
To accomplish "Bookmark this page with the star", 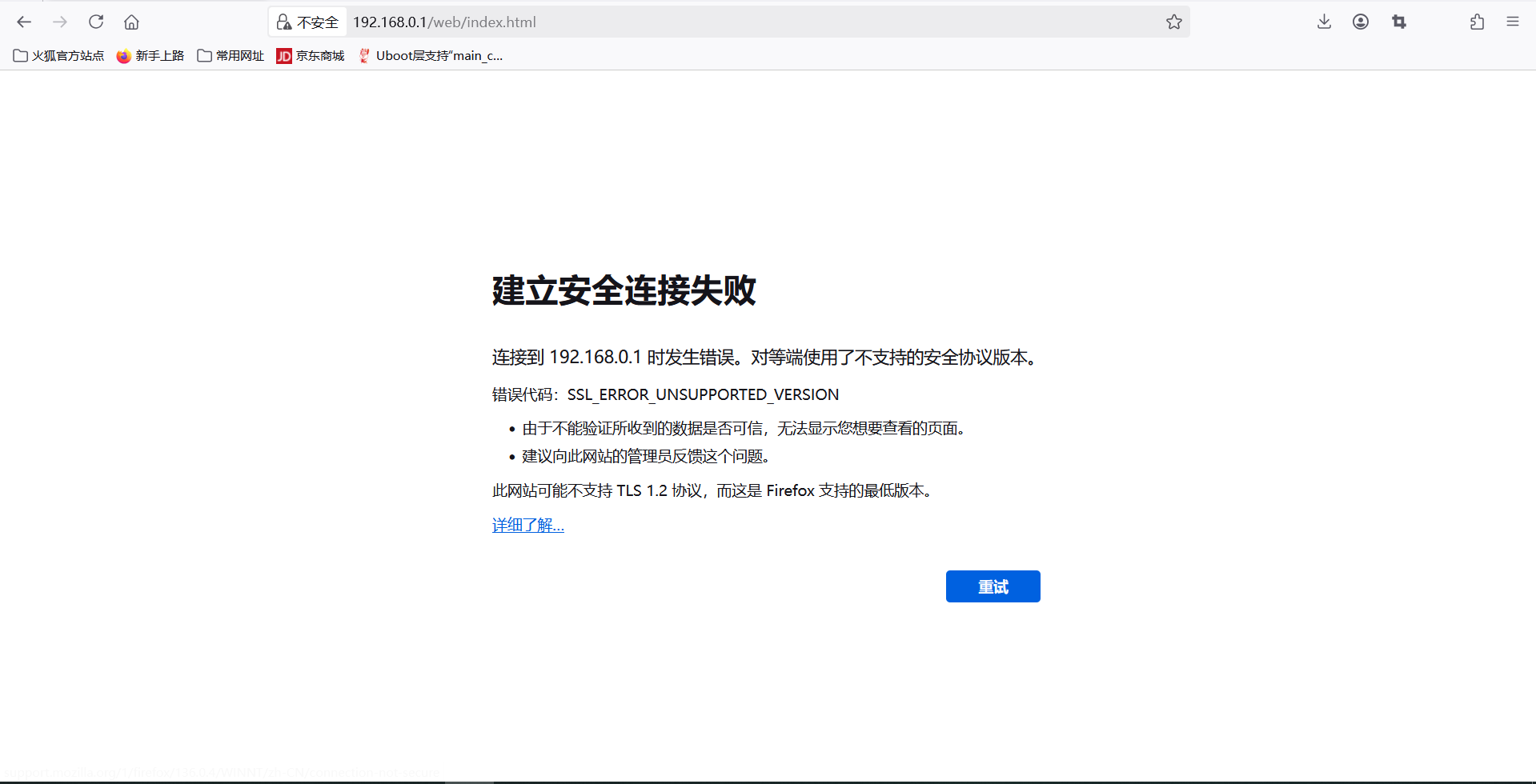I will coord(1173,22).
